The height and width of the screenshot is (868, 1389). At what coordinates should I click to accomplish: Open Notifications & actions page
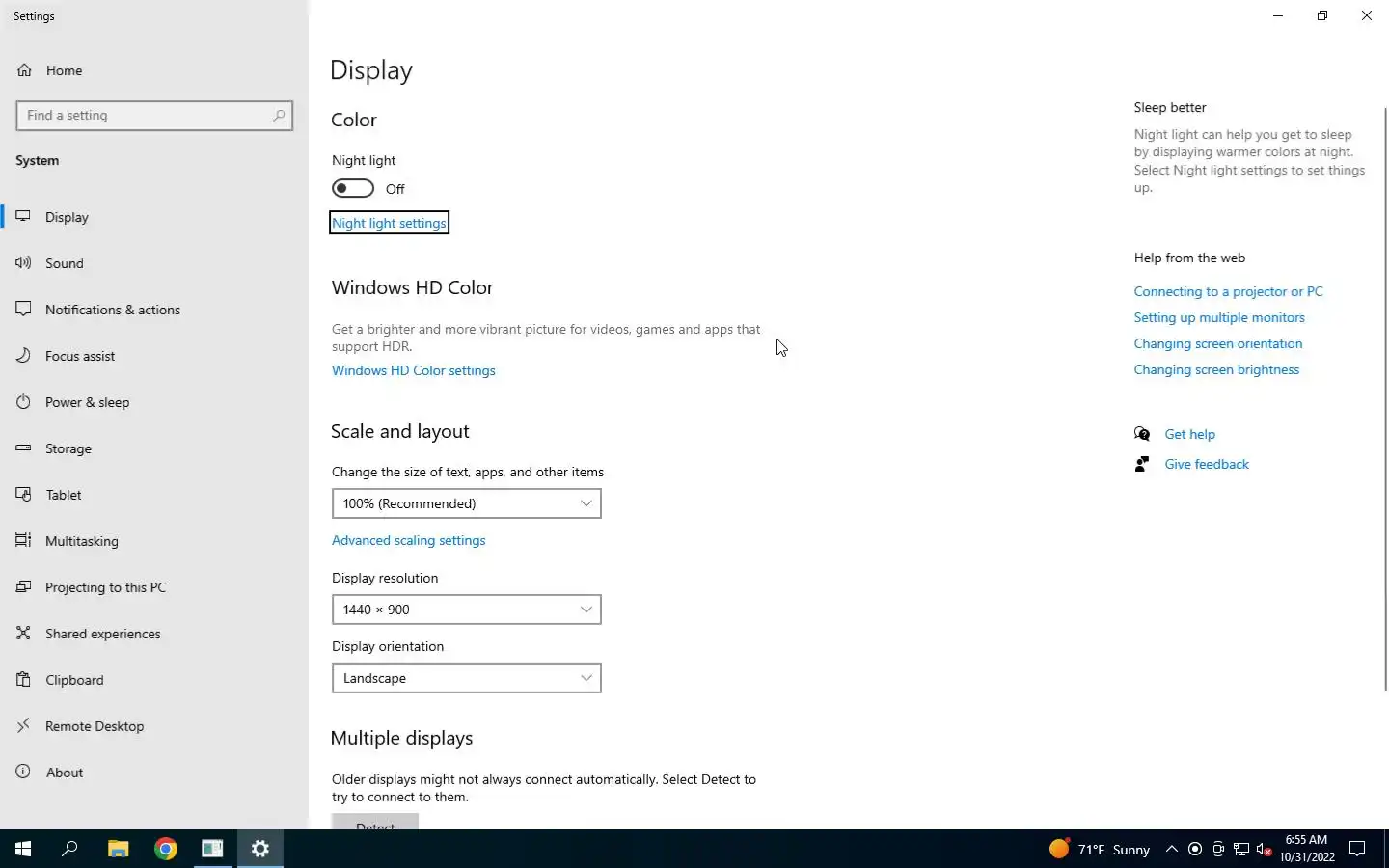154,310
